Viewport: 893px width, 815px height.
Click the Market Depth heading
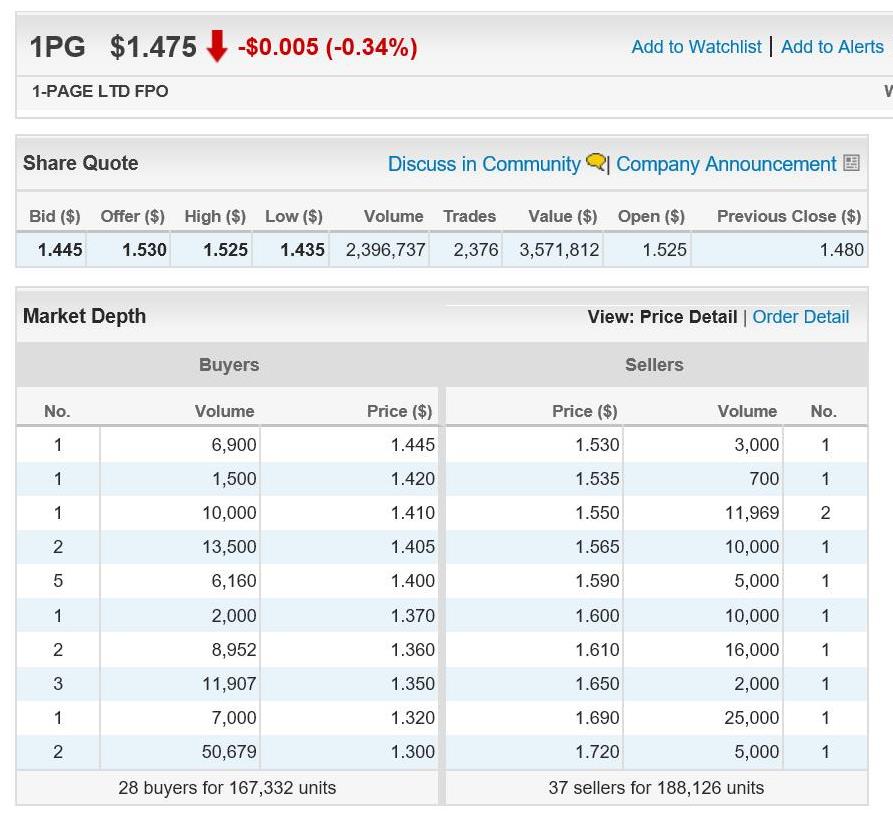[84, 316]
